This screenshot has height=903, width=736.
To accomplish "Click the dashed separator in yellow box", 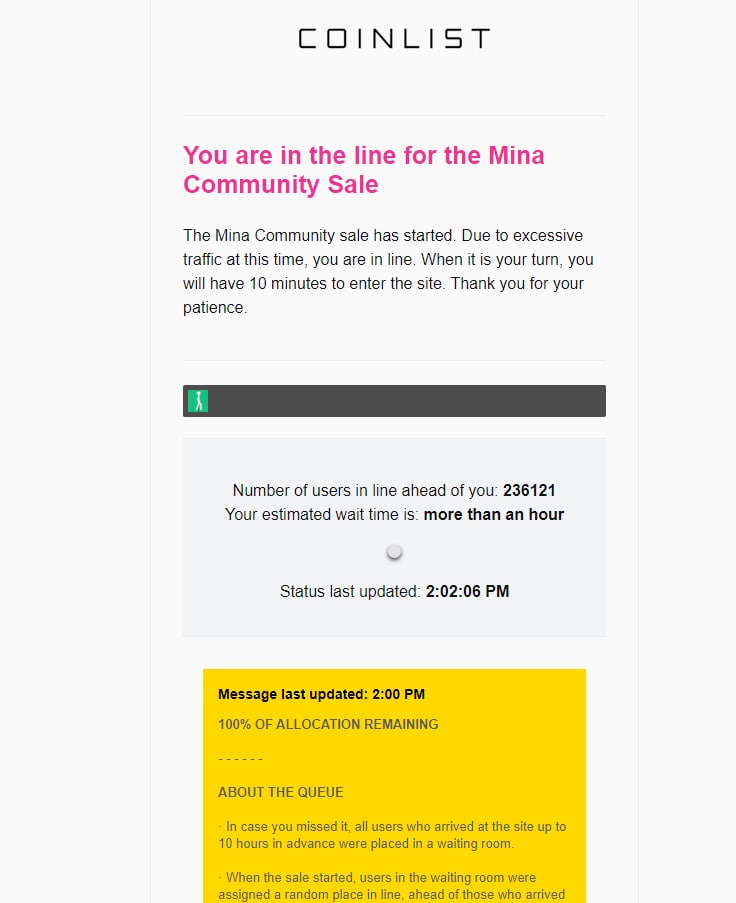I will click(240, 759).
